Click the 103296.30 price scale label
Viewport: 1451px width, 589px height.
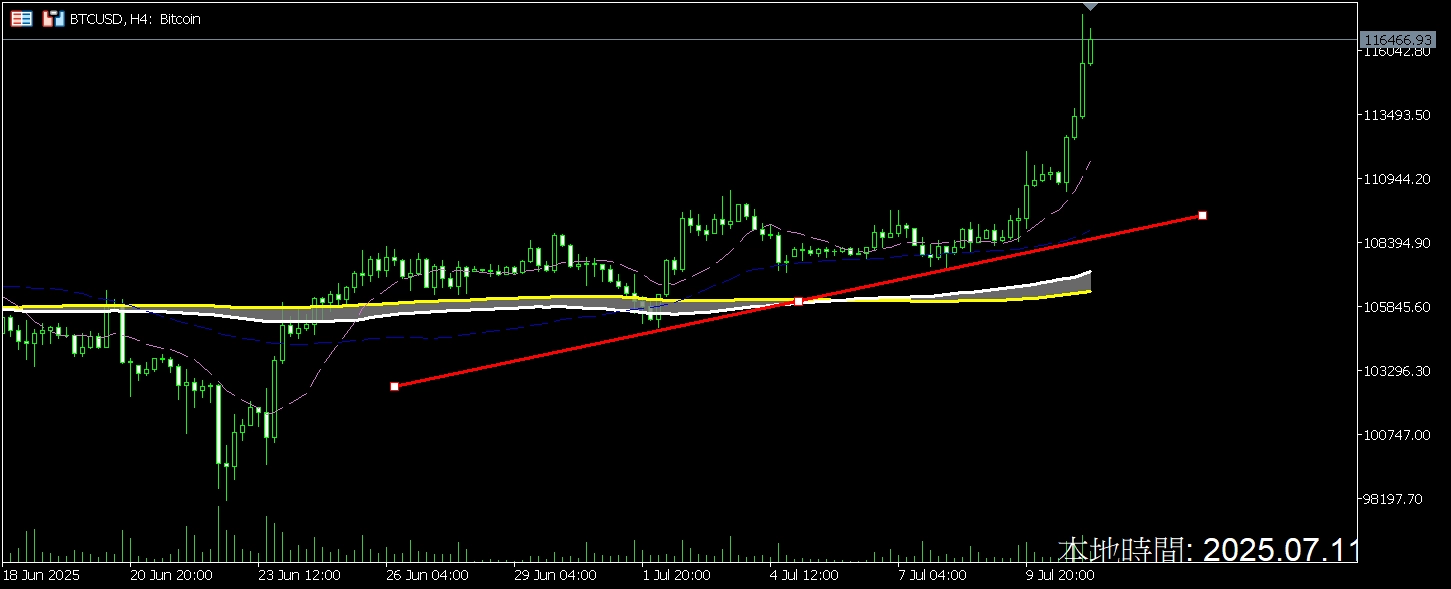pos(1397,372)
